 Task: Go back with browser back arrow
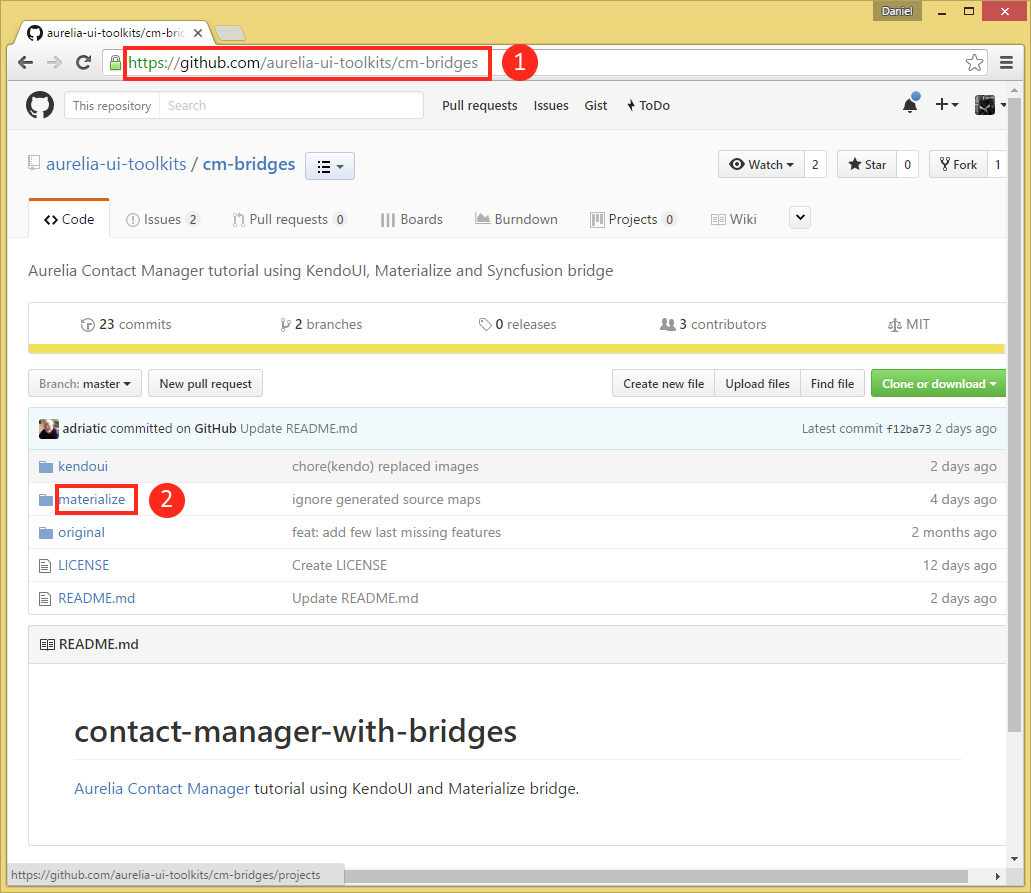(x=26, y=62)
